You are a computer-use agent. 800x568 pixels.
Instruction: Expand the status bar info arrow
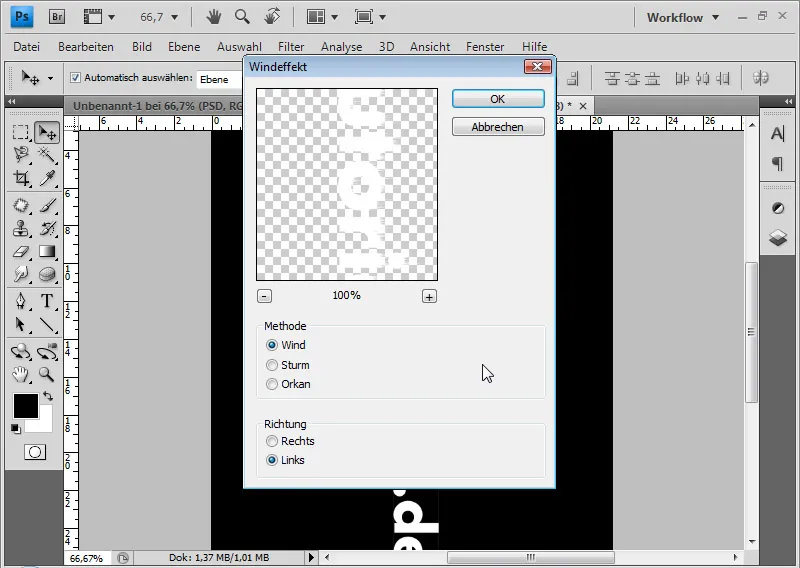click(311, 557)
